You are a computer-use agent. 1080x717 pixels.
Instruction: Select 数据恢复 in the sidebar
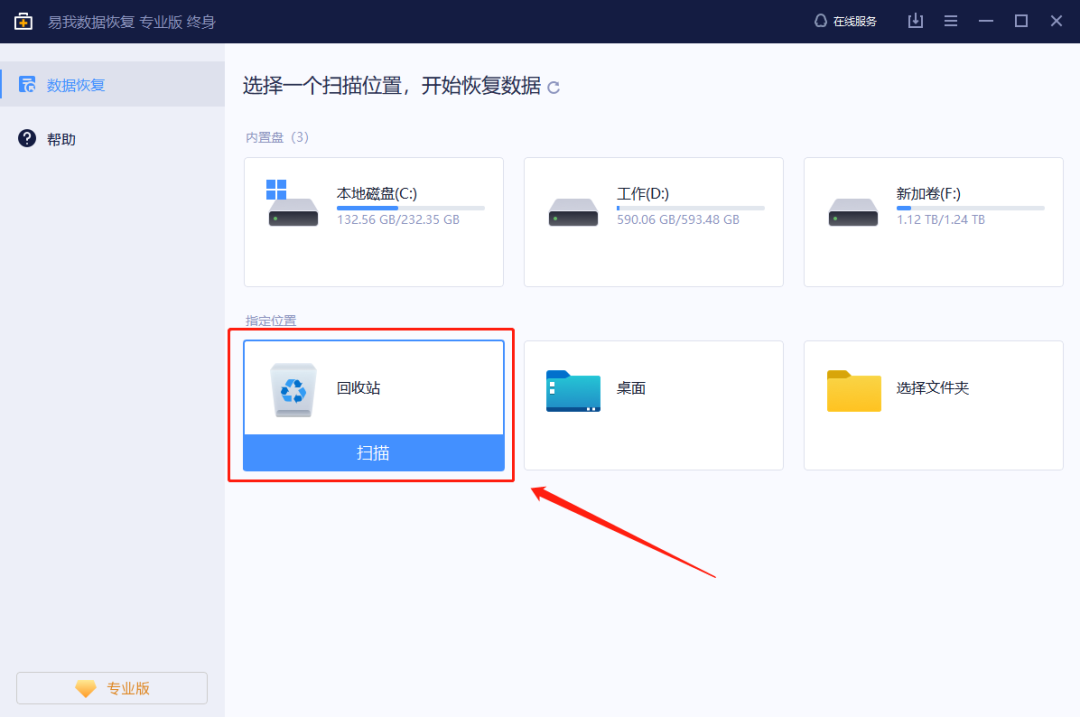coord(112,84)
